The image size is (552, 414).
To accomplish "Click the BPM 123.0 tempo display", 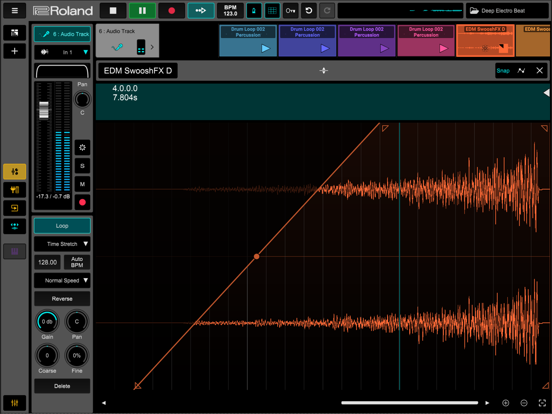I will (230, 11).
